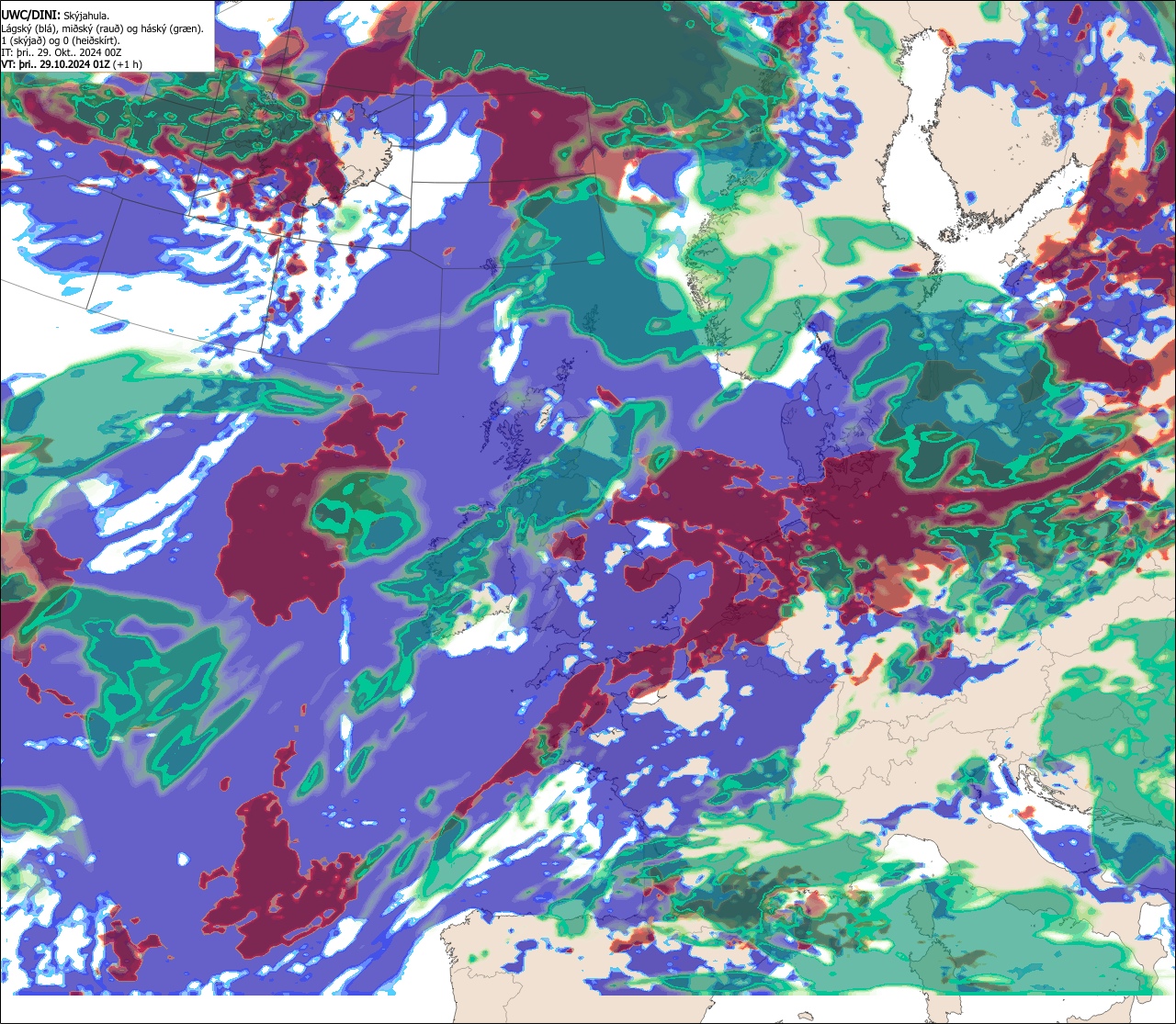Click the legend text "háský (græn)"

[x=170, y=29]
